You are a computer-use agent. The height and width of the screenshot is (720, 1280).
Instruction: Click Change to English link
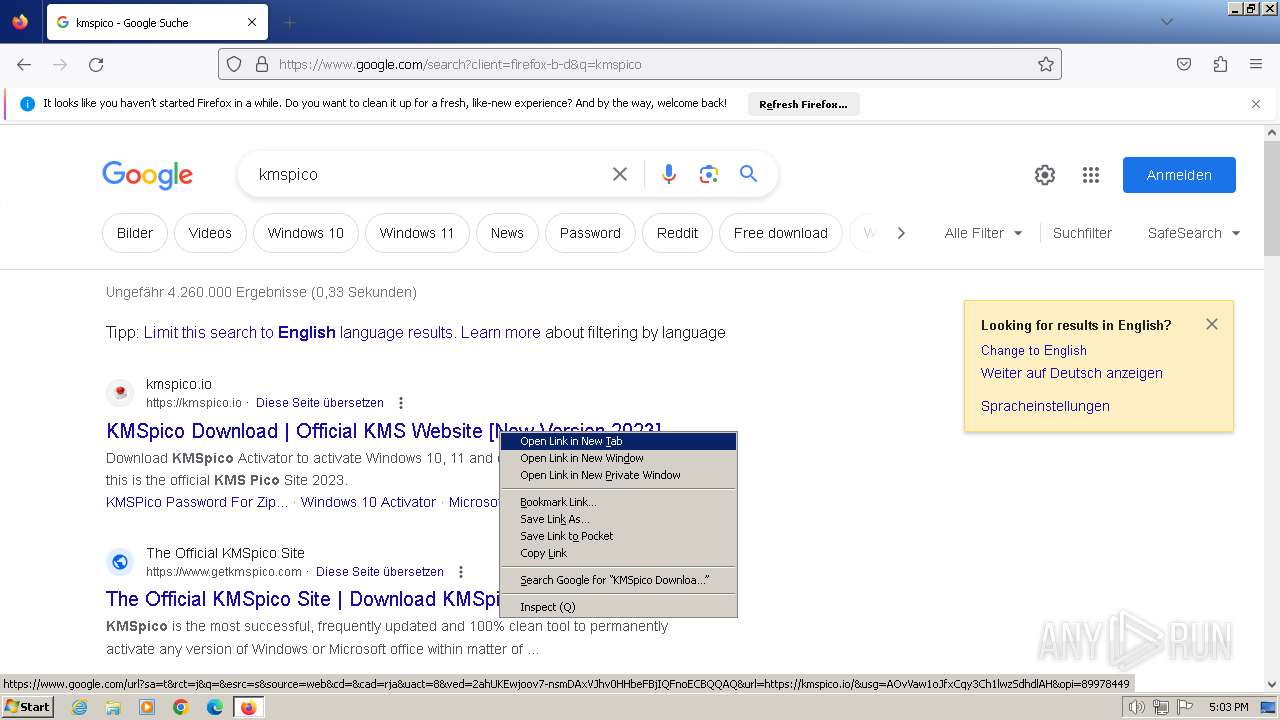tap(1034, 350)
